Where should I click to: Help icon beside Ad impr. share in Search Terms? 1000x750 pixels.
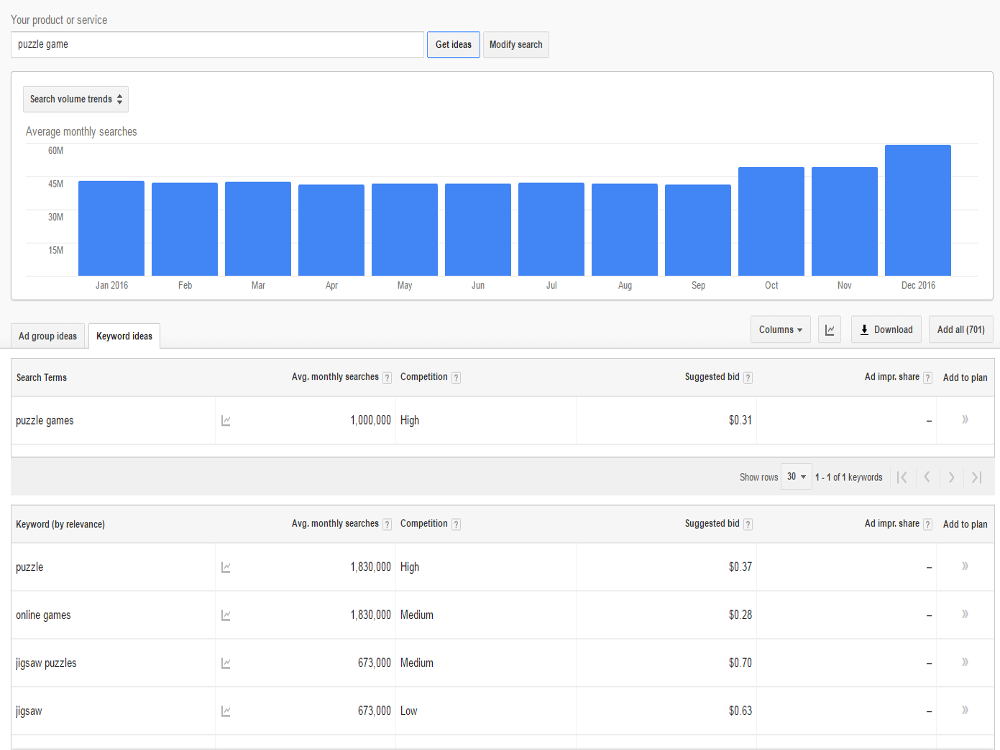(x=928, y=378)
